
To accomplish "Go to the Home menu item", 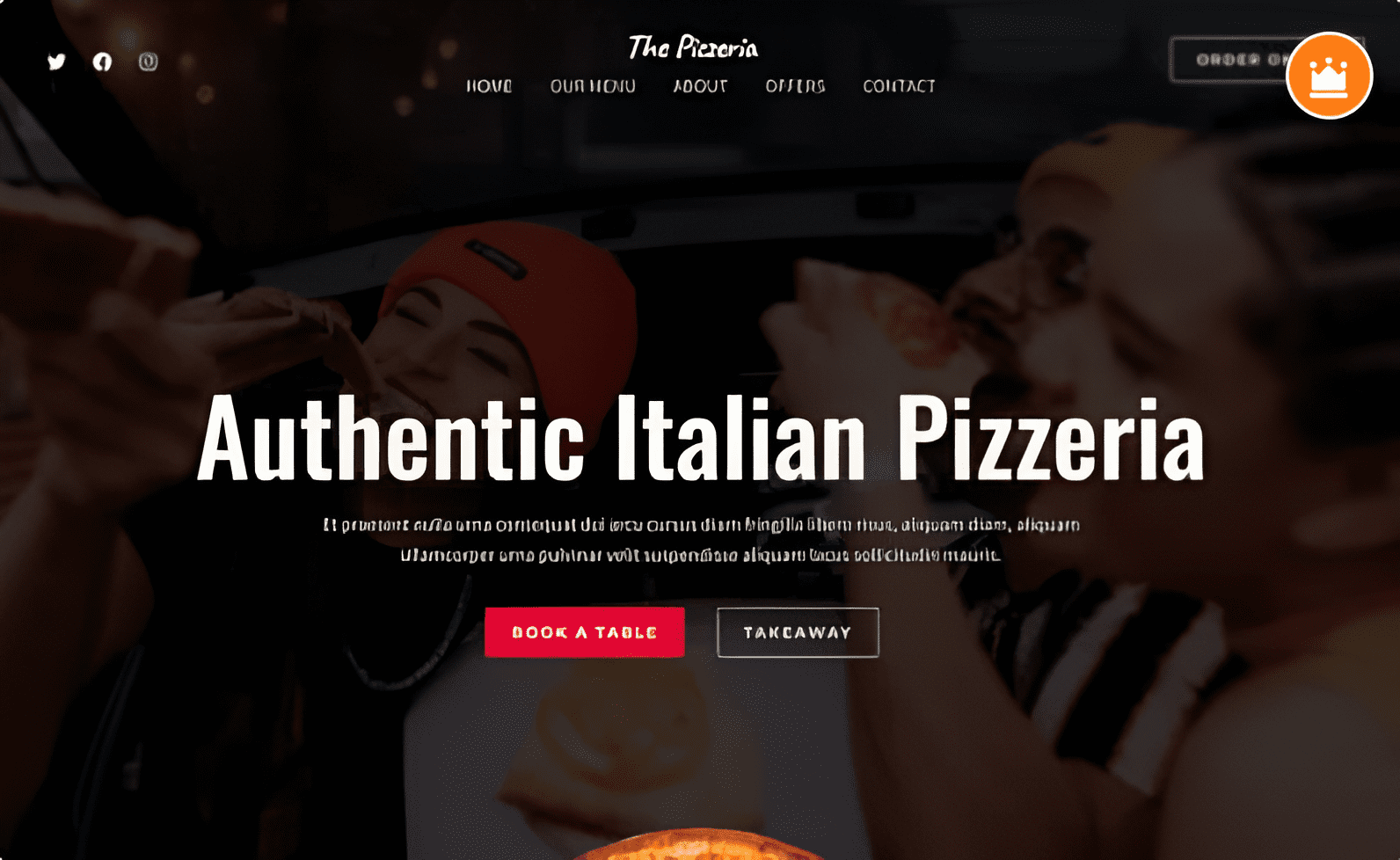I will click(x=489, y=86).
